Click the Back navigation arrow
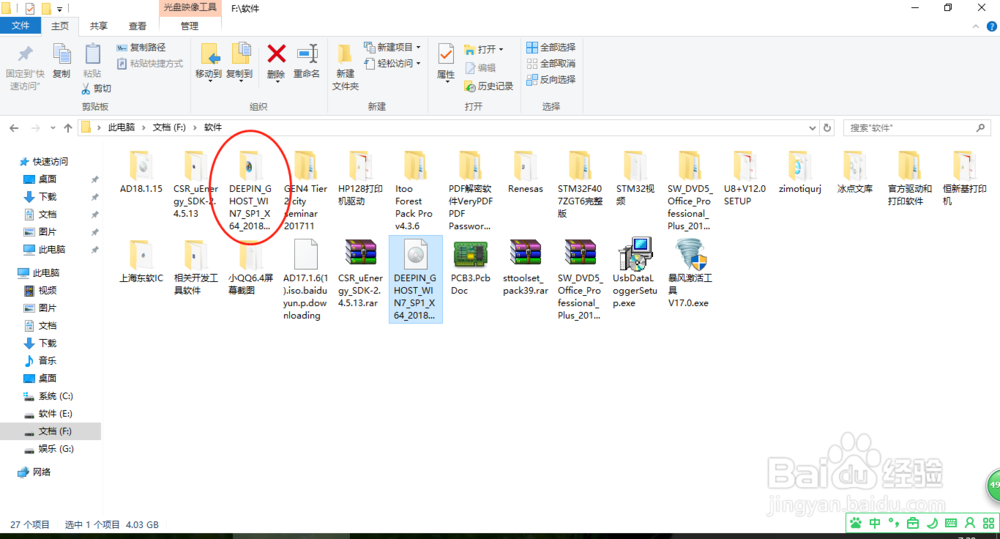The width and height of the screenshot is (1000, 539). [14, 128]
